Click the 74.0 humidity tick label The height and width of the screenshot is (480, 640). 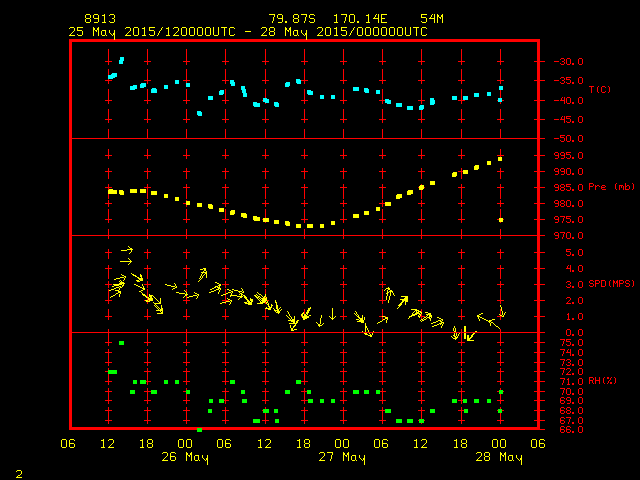point(571,353)
